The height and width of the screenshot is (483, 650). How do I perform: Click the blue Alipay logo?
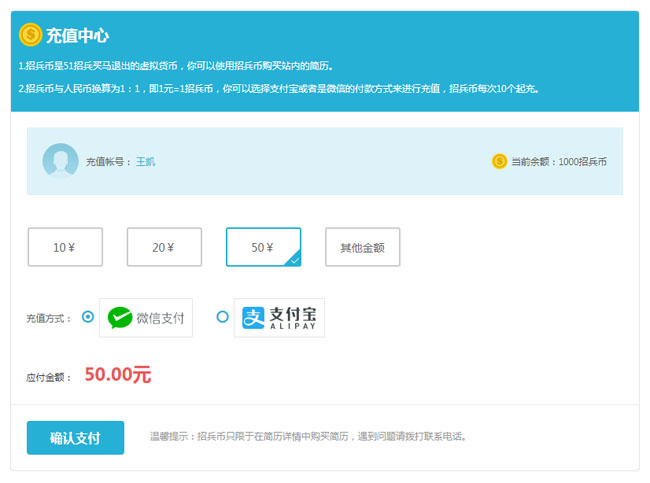(x=253, y=318)
